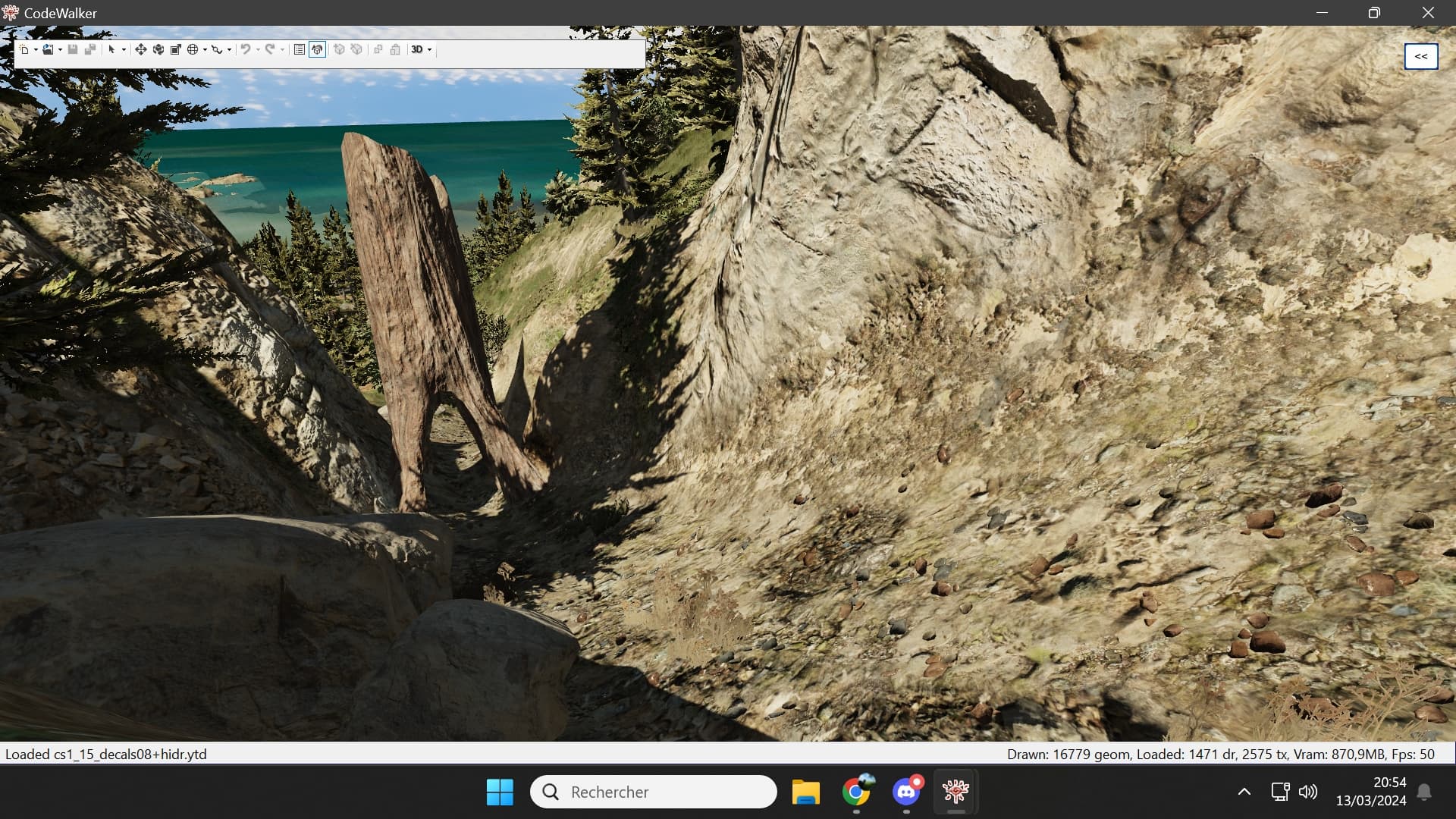Open Google Chrome from the taskbar
1456x819 pixels.
click(856, 791)
